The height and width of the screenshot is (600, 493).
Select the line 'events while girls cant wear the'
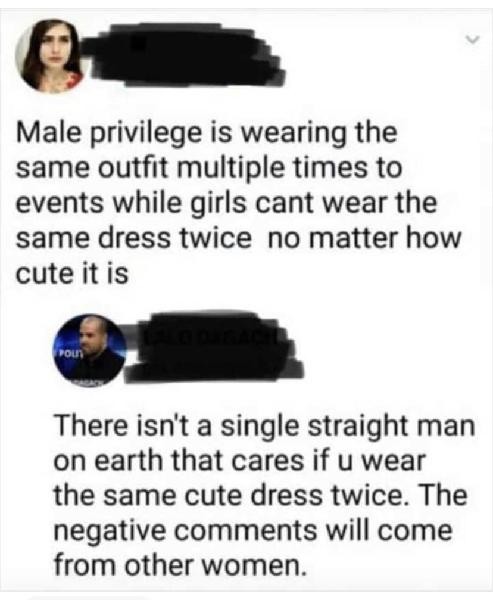[226, 204]
